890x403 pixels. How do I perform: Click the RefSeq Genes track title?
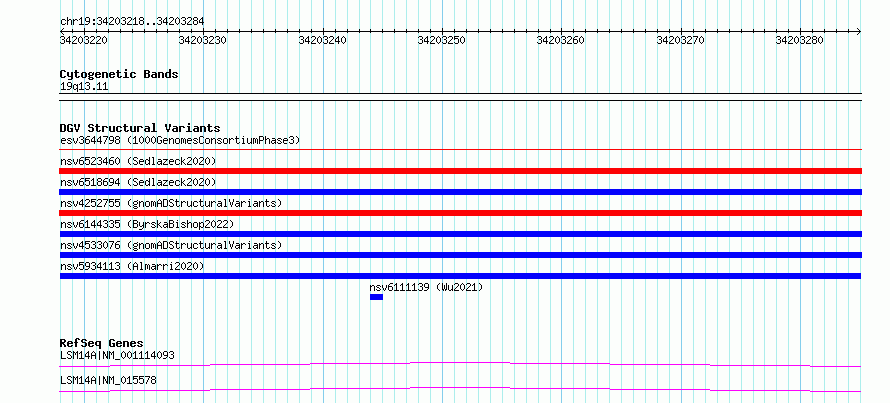102,343
